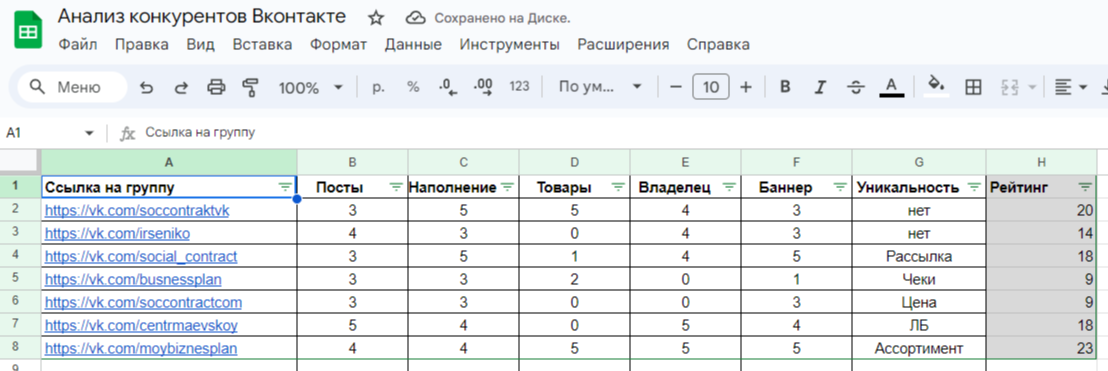Open the zoom 100% dropdown
1108x371 pixels.
(310, 87)
